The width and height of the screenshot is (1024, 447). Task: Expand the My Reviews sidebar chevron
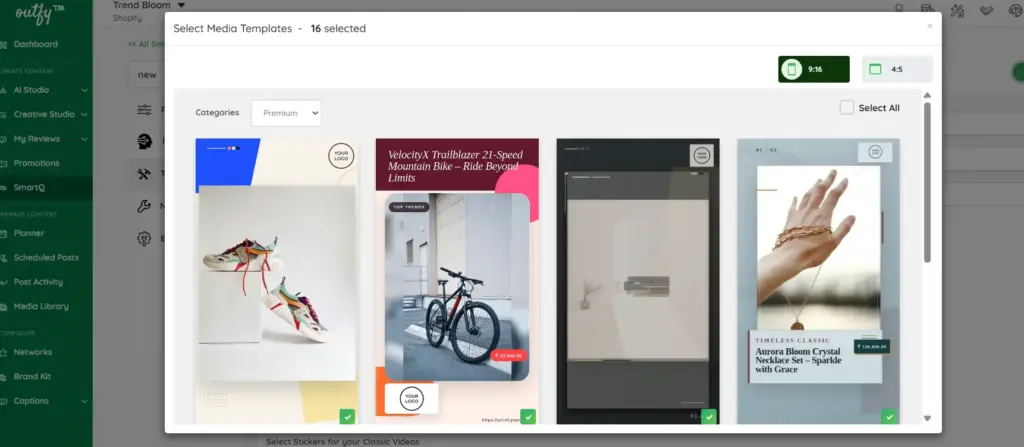(84, 139)
